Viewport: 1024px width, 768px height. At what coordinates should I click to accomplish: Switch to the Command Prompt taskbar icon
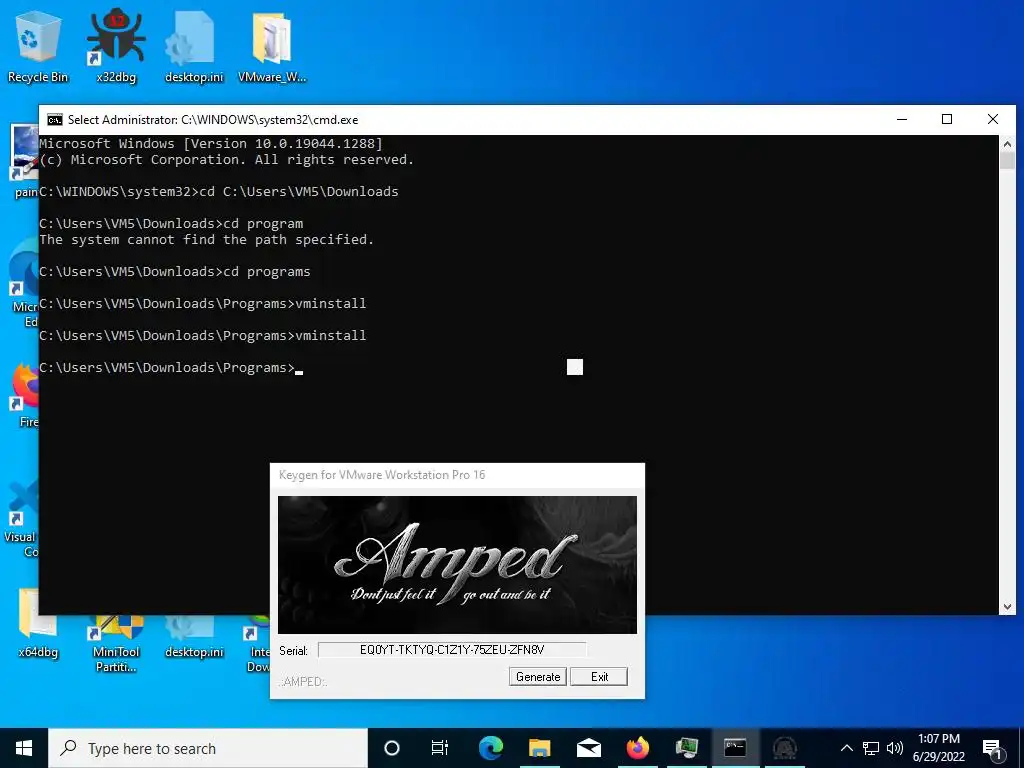click(735, 748)
